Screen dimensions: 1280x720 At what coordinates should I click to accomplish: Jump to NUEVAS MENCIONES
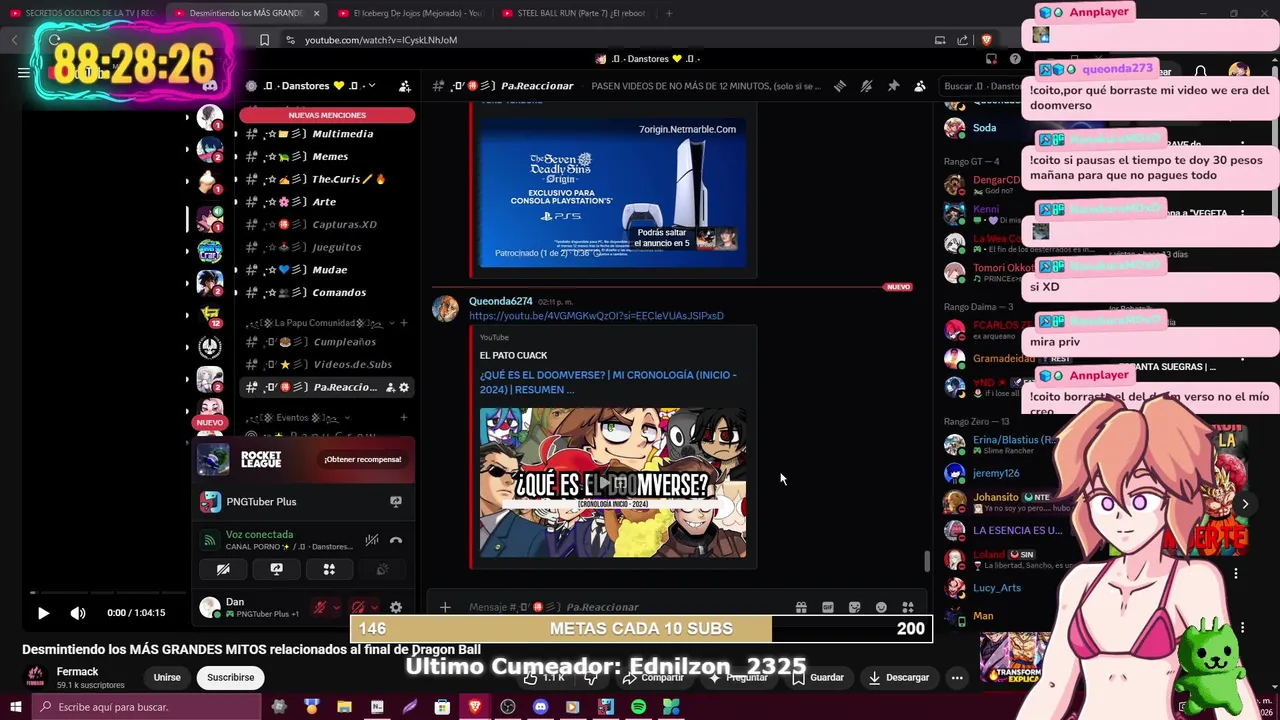pyautogui.click(x=327, y=115)
